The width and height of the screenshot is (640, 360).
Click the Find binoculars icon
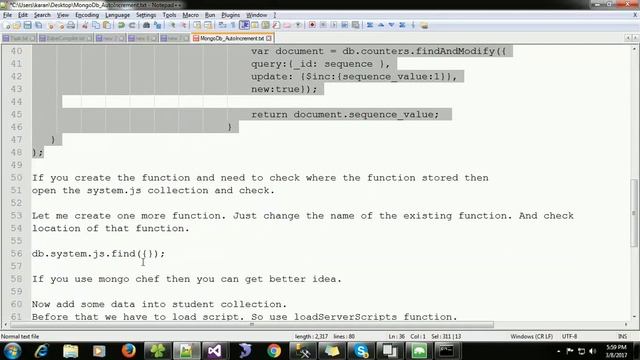tap(147, 25)
